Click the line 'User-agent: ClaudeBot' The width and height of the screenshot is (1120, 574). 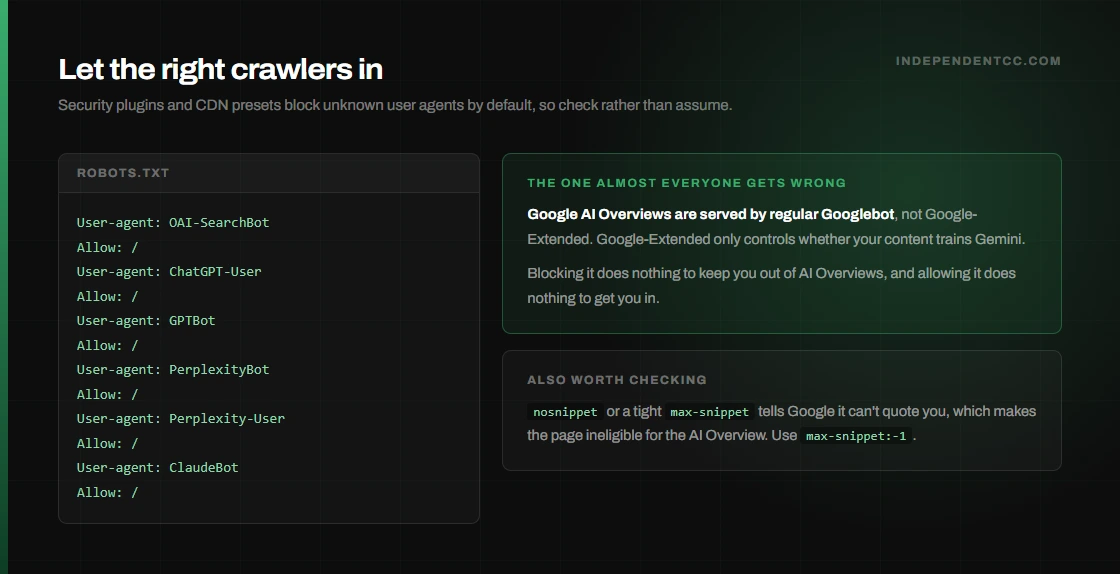(x=157, y=468)
